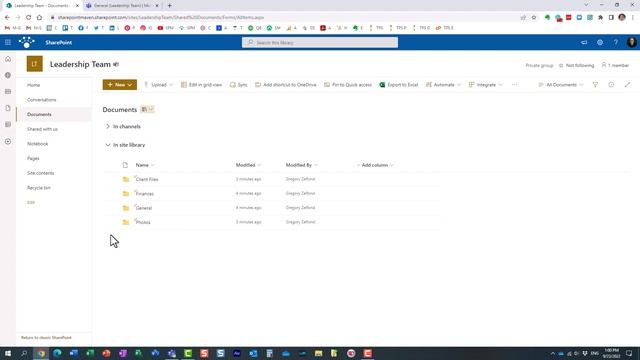640x360 pixels.
Task: Open the All Documents view dropdown
Action: pyautogui.click(x=561, y=85)
